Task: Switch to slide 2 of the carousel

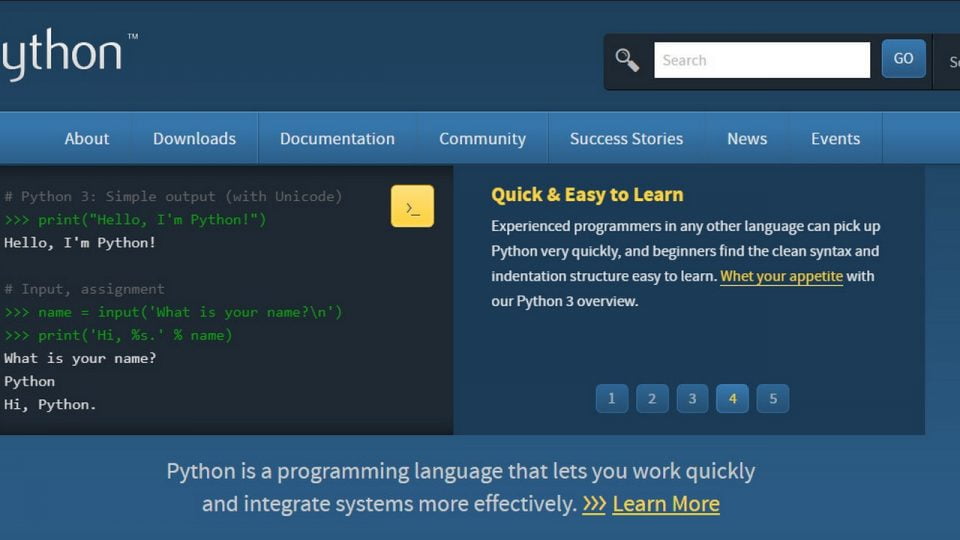Action: click(x=652, y=399)
